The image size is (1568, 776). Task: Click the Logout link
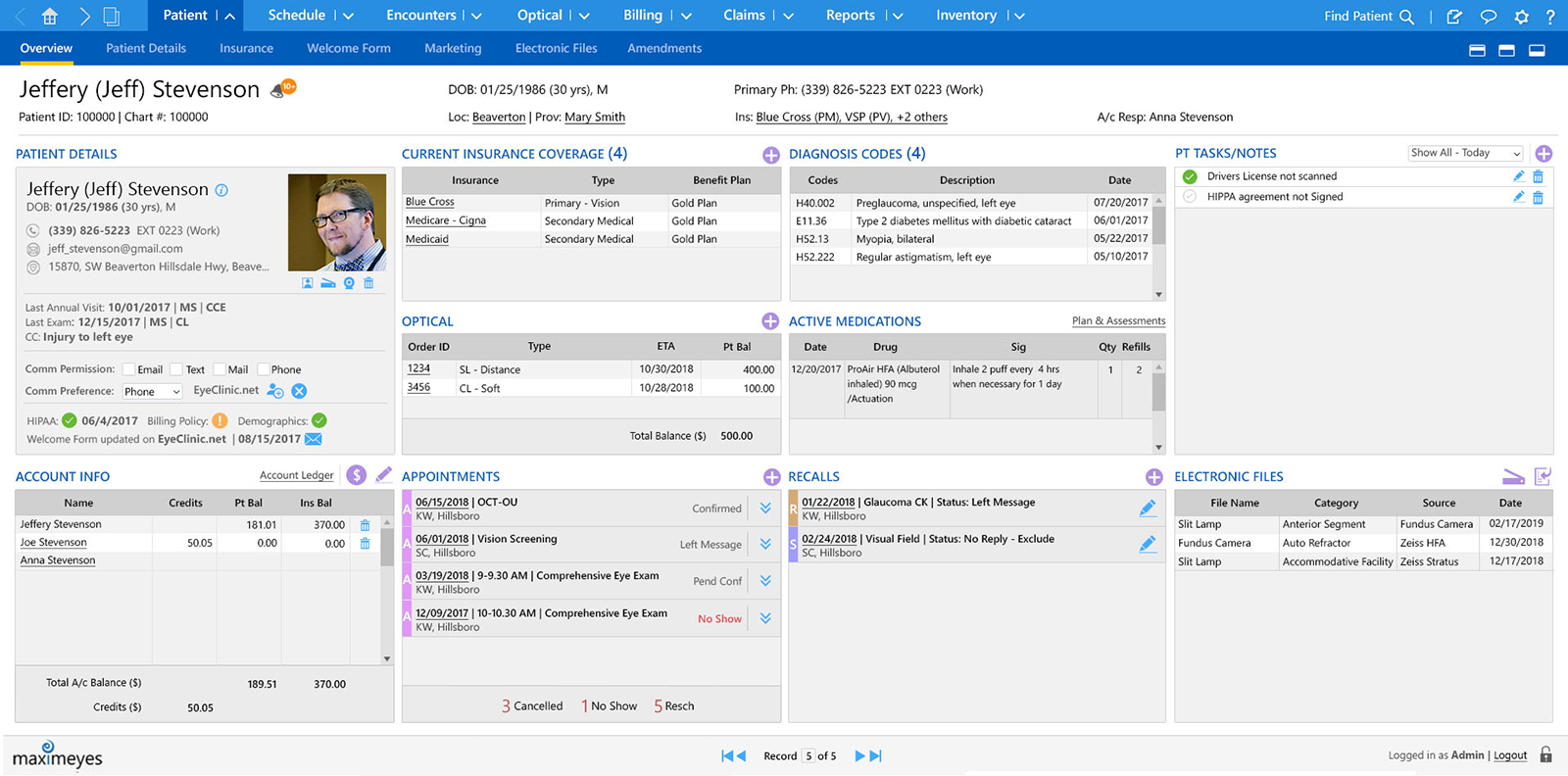point(1510,755)
